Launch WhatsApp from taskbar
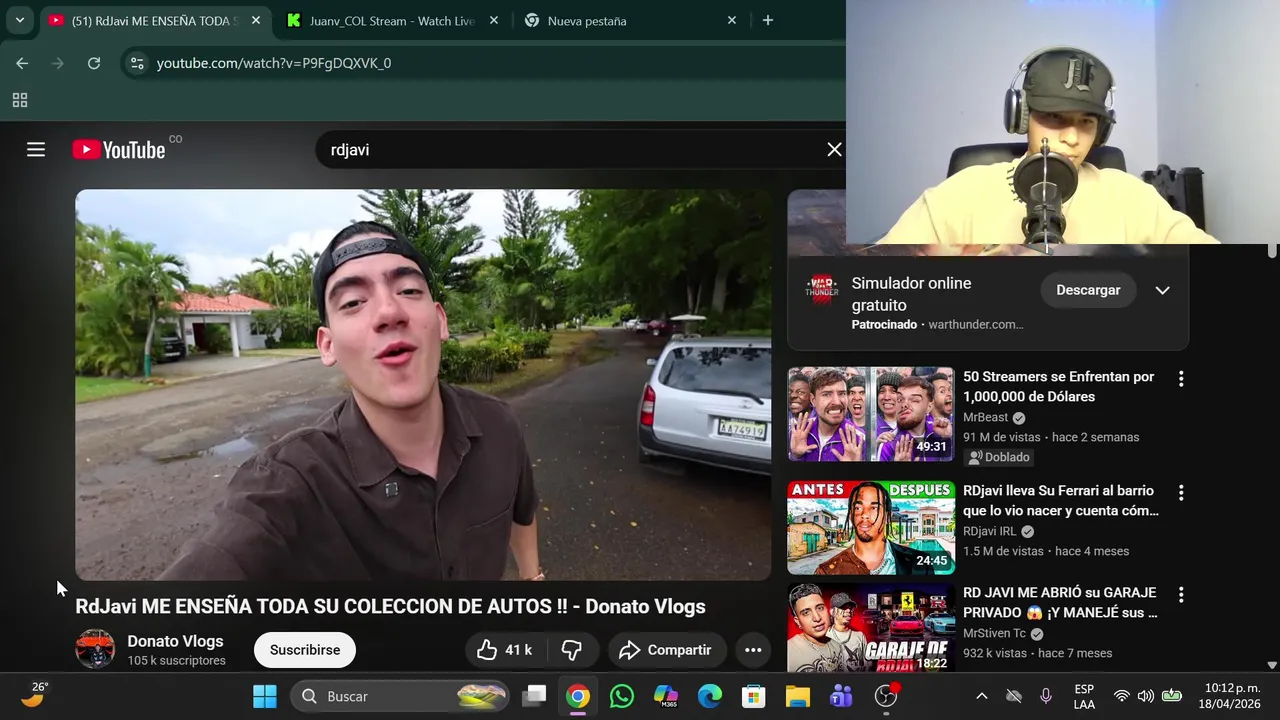 point(622,696)
